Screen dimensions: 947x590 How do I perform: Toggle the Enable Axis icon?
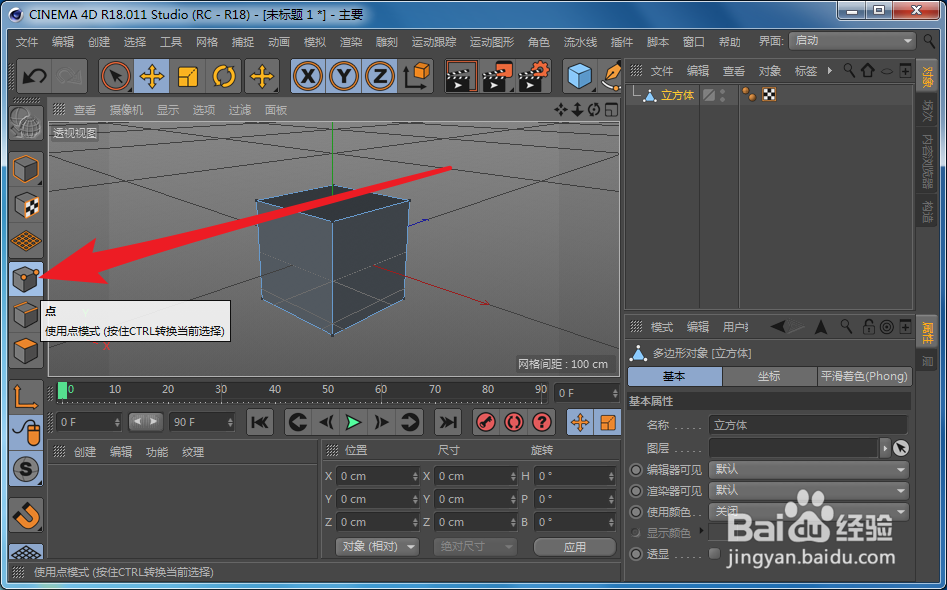[x=26, y=397]
